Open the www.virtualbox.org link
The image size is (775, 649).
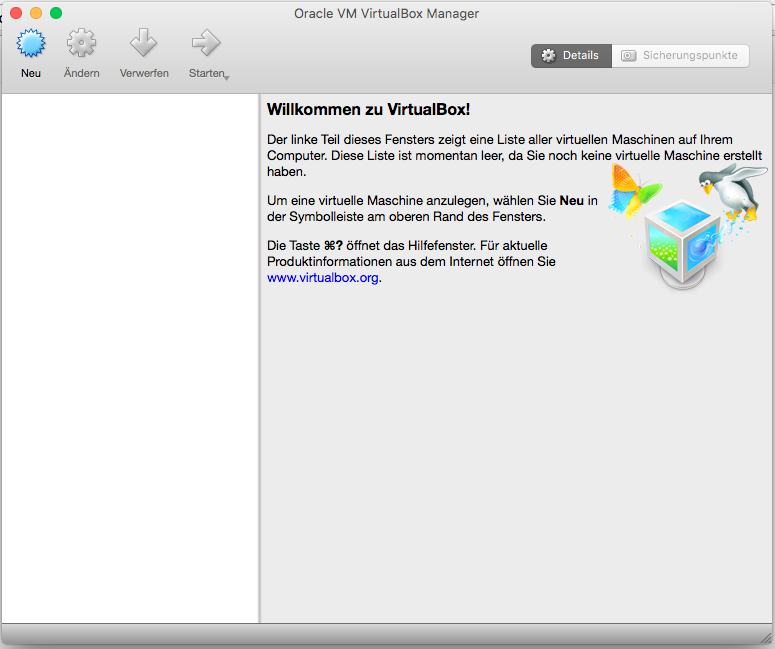pyautogui.click(x=322, y=278)
